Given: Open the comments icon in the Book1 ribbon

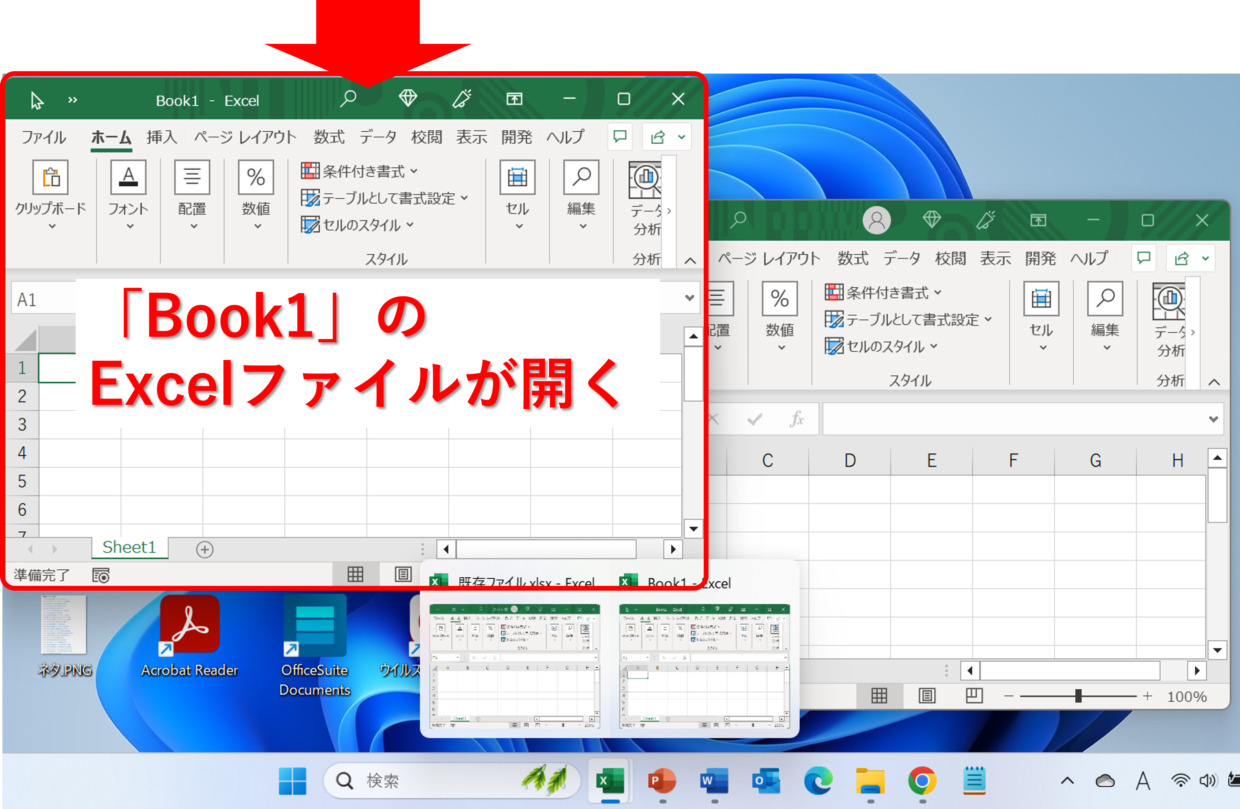Looking at the screenshot, I should [620, 137].
